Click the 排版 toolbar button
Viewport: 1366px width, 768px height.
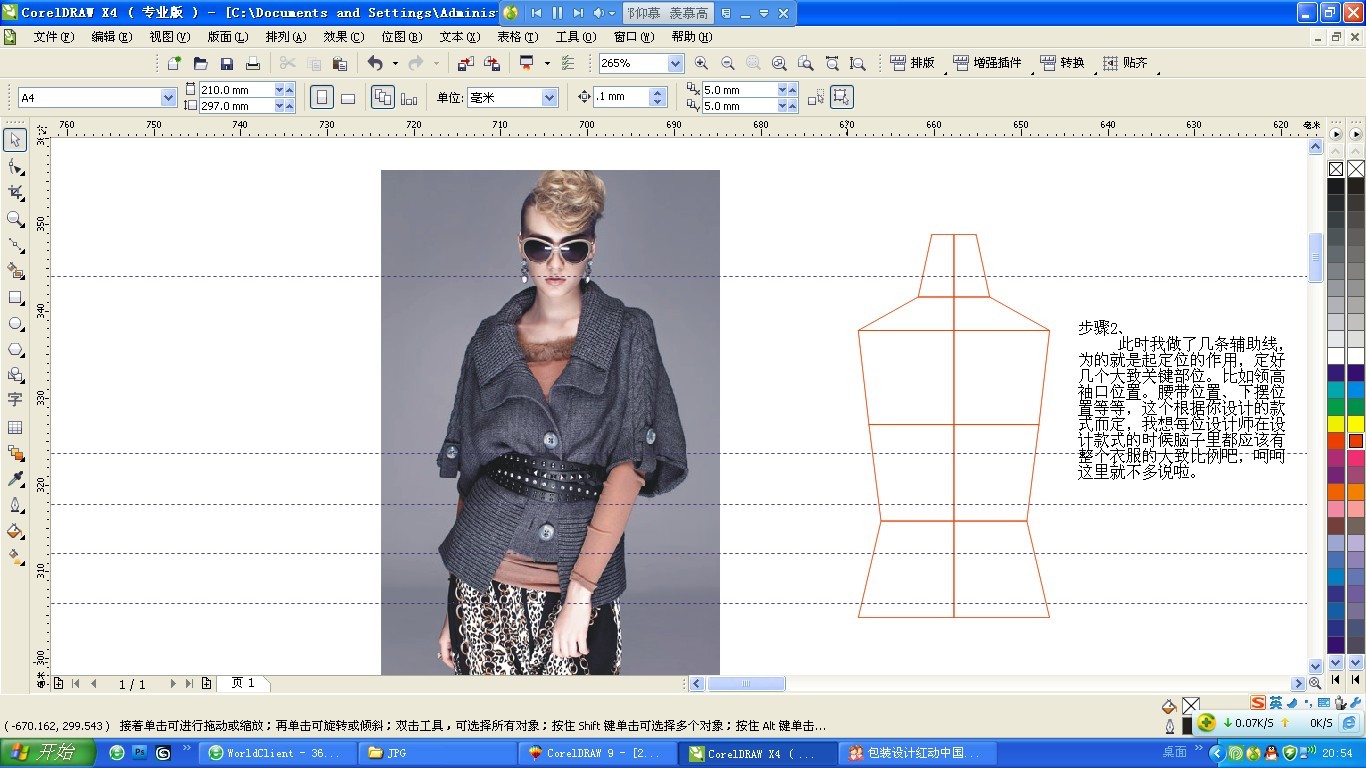click(912, 63)
